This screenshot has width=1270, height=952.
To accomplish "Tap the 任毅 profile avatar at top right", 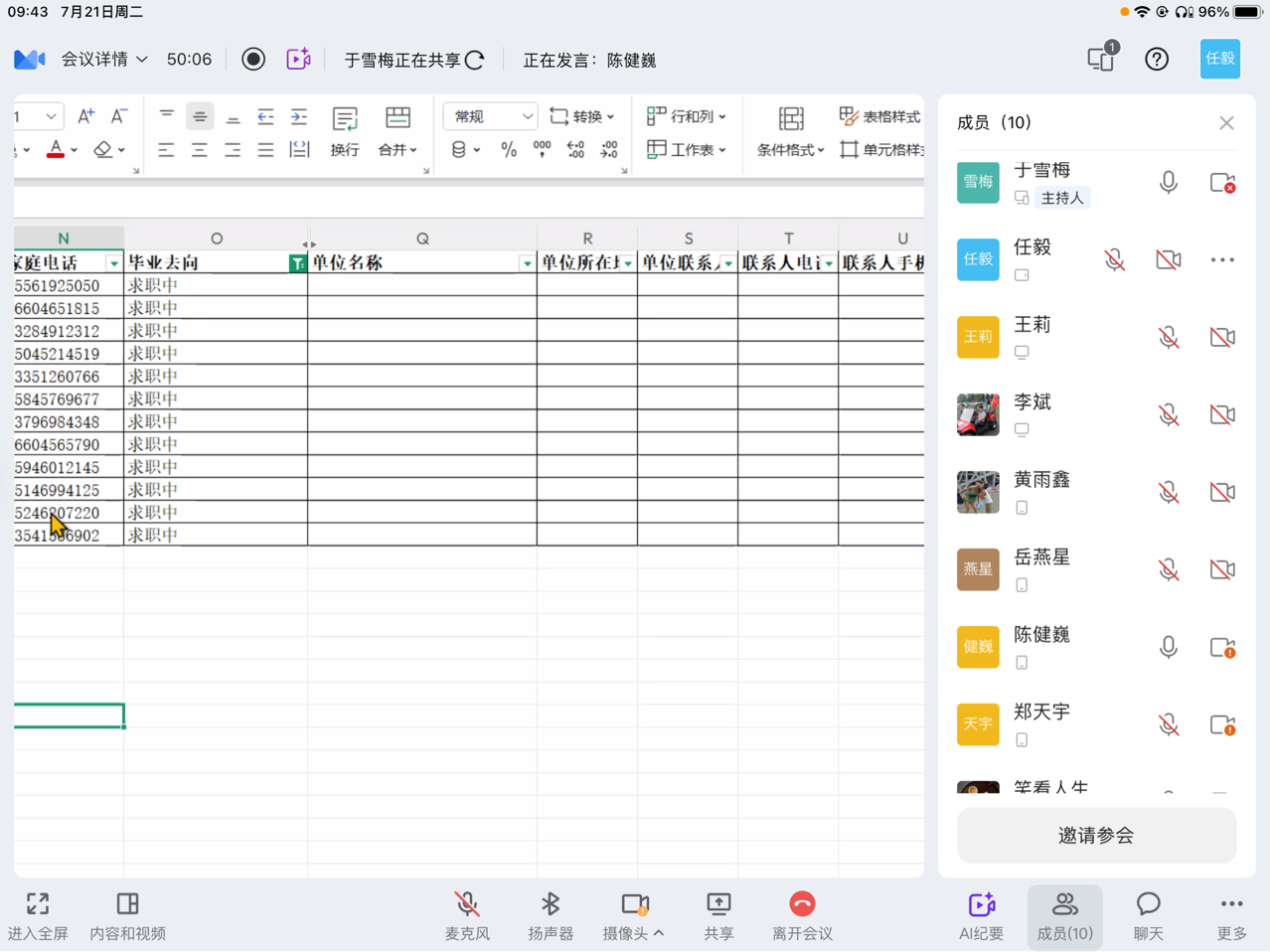I will pyautogui.click(x=1219, y=60).
